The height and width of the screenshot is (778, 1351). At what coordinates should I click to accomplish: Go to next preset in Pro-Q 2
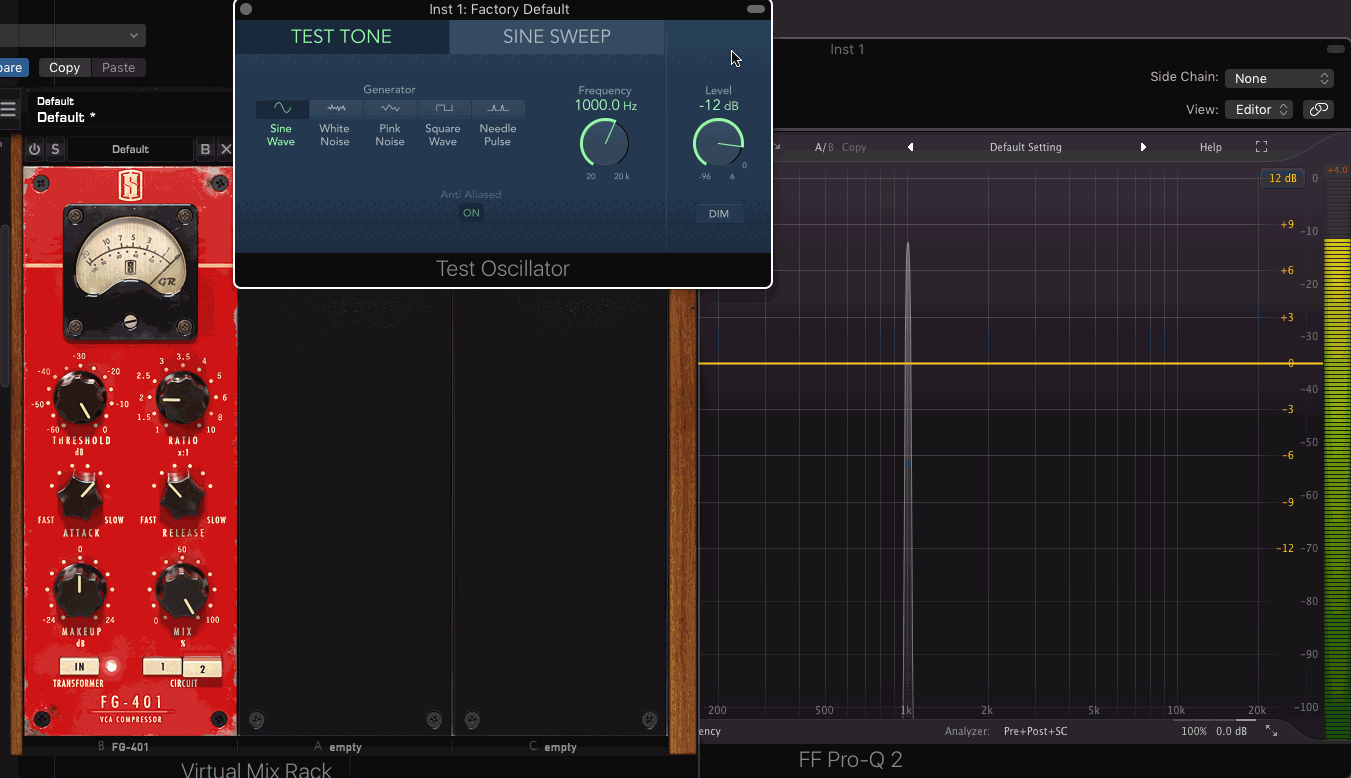coord(1142,147)
